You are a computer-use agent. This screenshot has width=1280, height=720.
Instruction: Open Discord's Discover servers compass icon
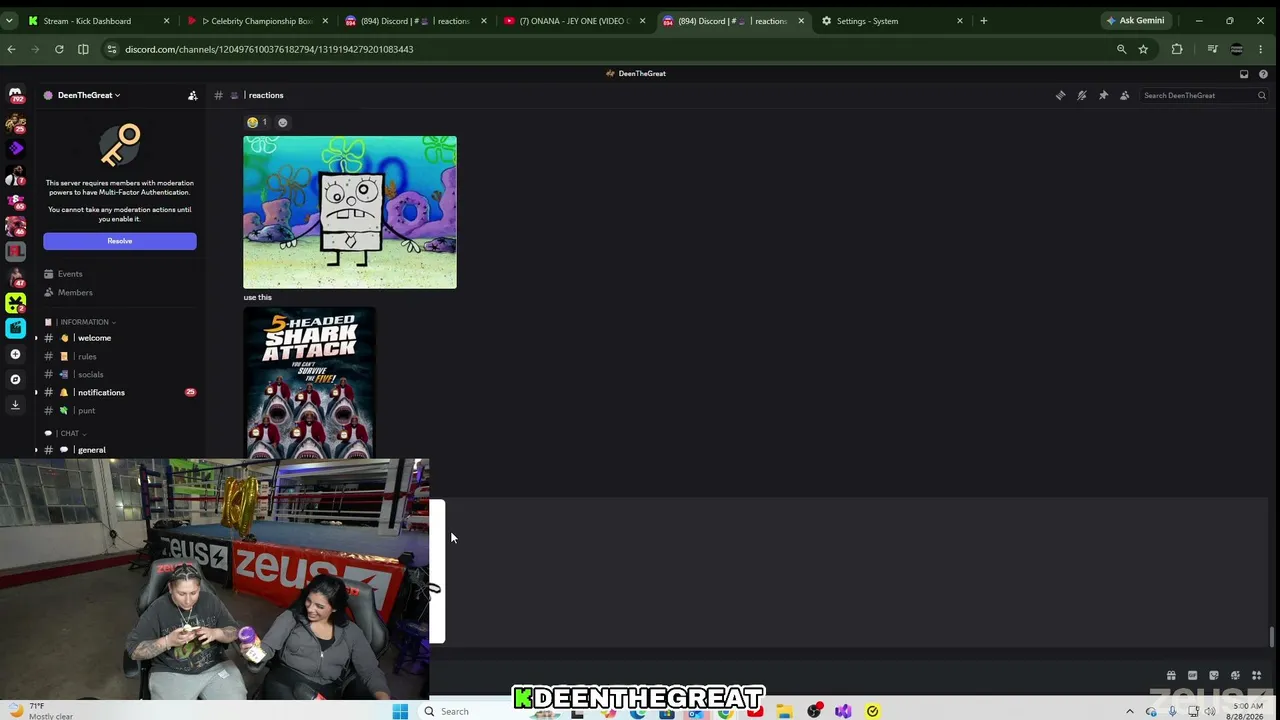point(15,379)
